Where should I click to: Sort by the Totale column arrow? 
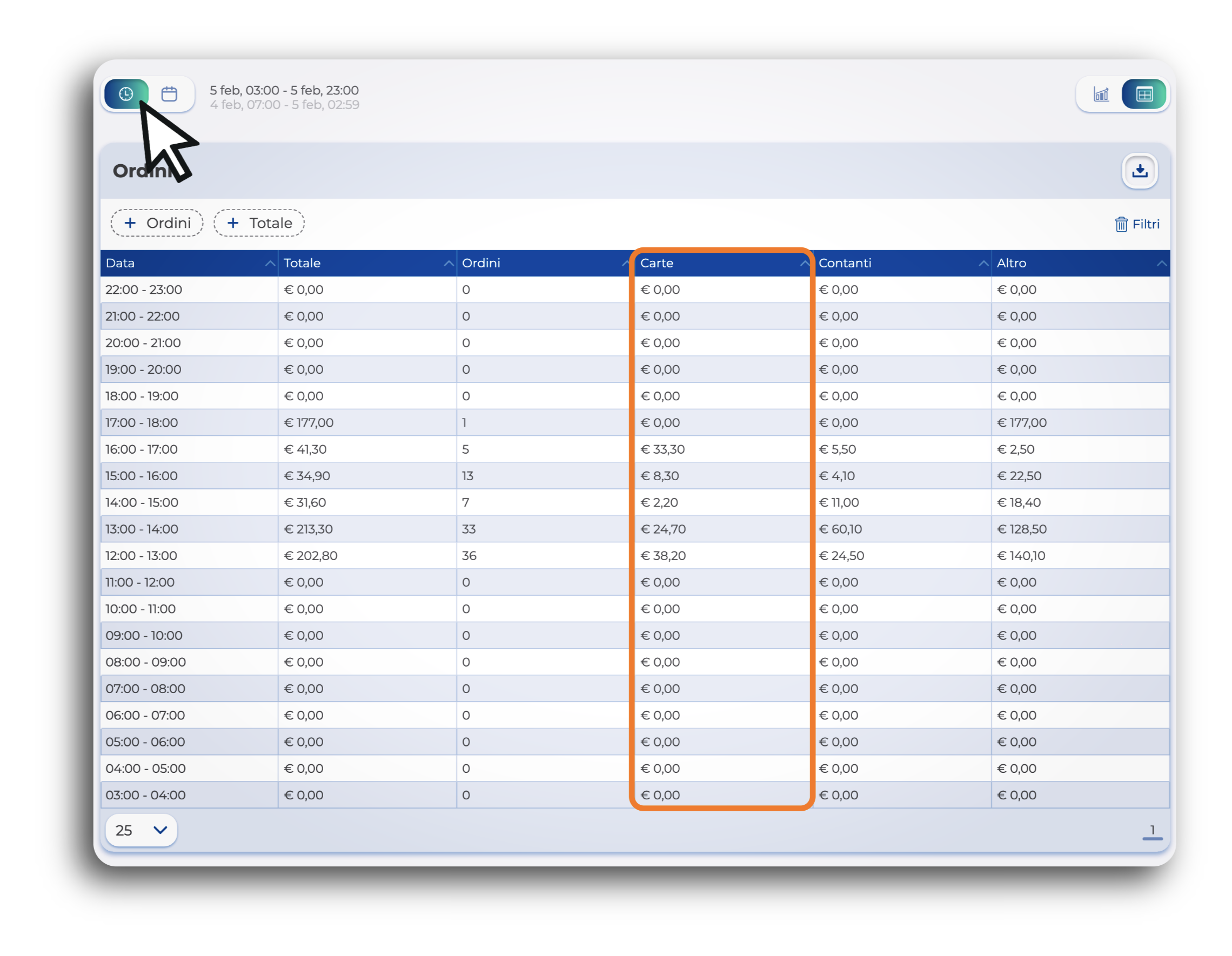pyautogui.click(x=448, y=264)
